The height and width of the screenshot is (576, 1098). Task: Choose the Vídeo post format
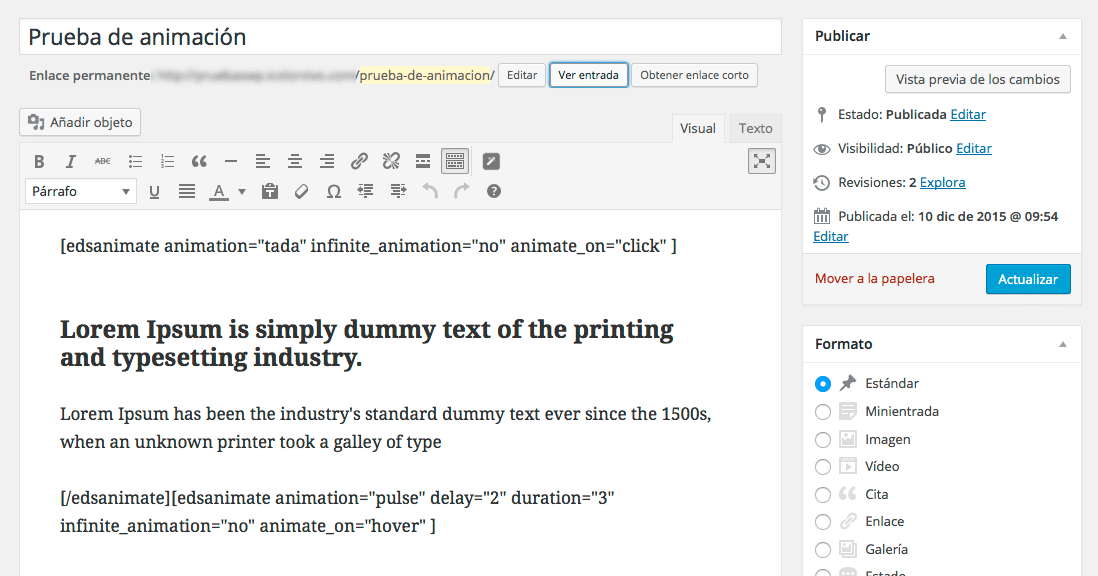822,466
